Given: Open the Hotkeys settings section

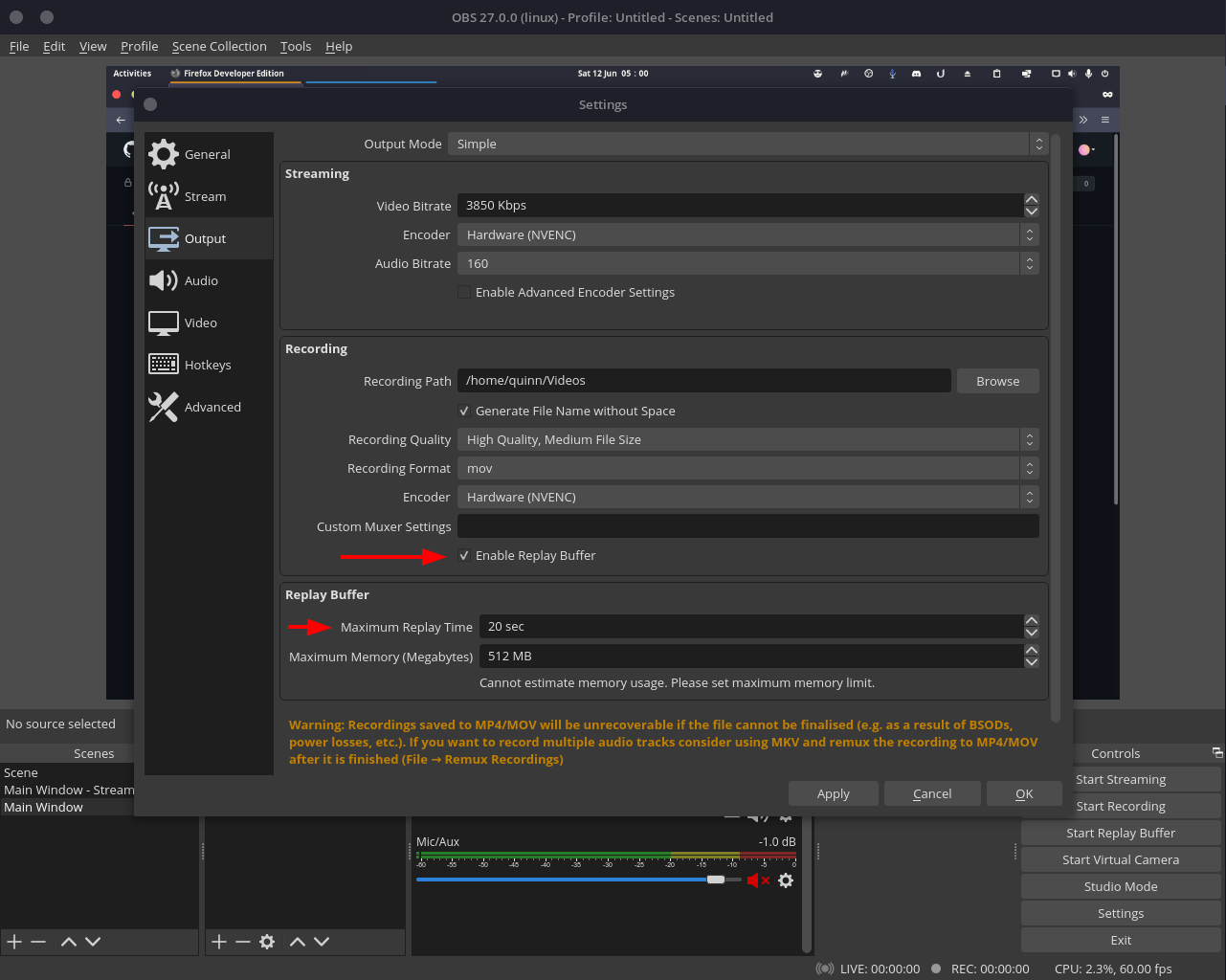Looking at the screenshot, I should coord(209,365).
